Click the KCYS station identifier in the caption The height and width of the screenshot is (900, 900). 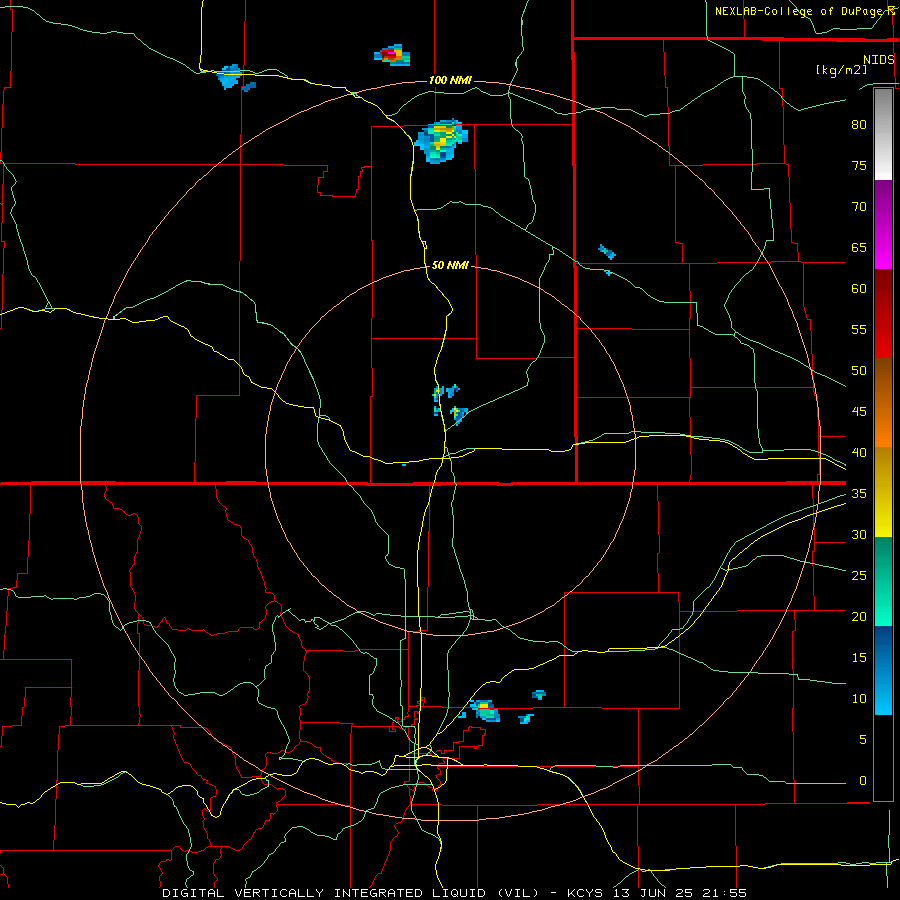coord(585,893)
